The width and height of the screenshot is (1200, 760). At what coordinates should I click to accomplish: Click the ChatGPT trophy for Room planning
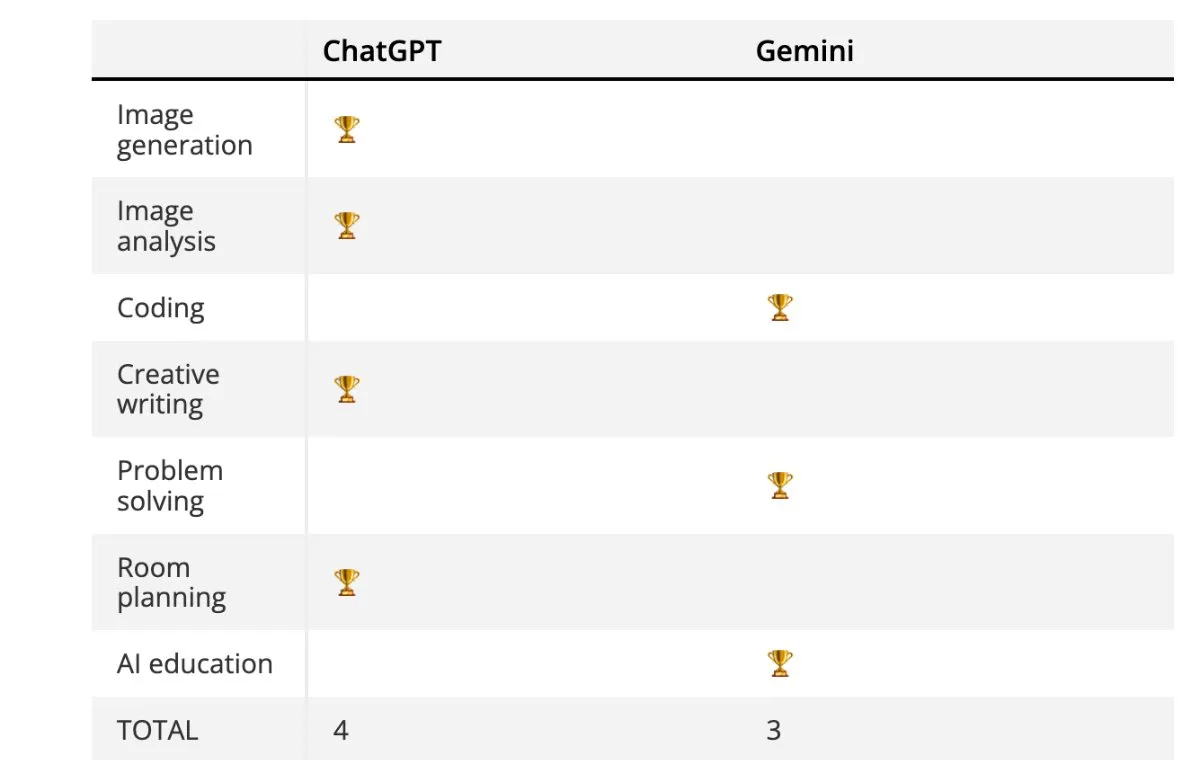(x=347, y=582)
